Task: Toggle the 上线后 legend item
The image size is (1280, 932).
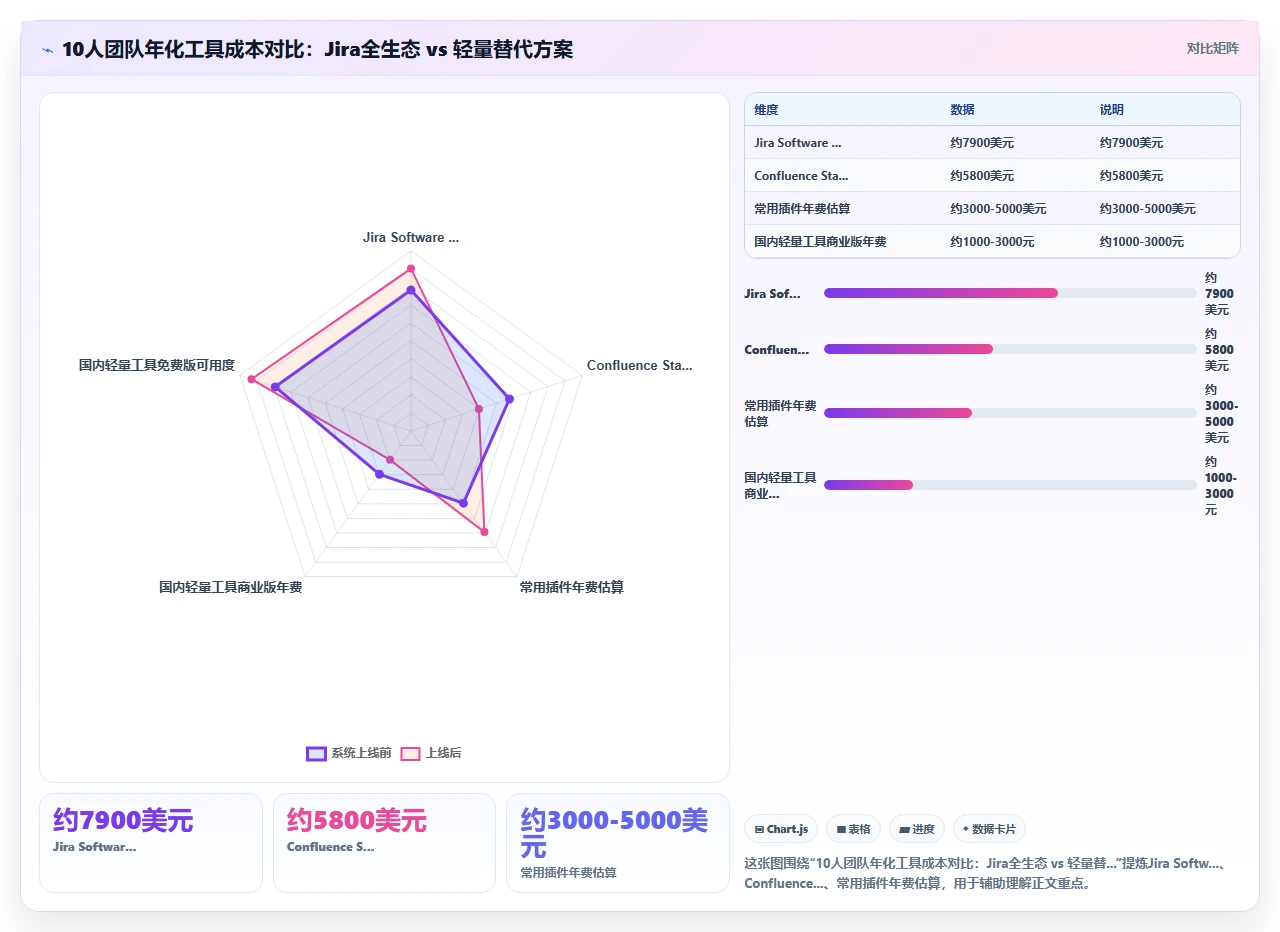Action: [x=431, y=753]
